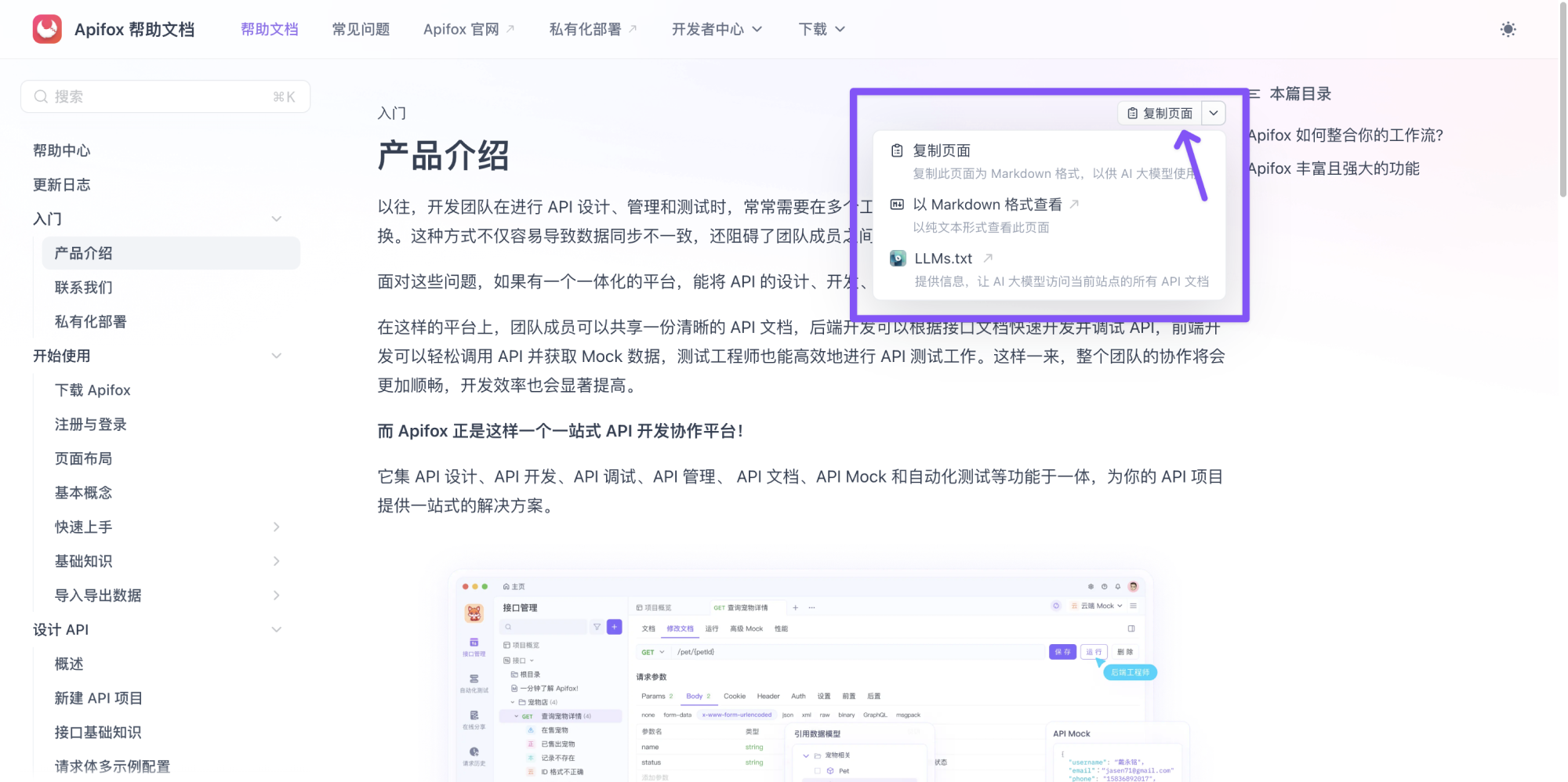Viewport: 1568px width, 782px height.
Task: Click the copy page clipboard icon in dropdown menu
Action: click(x=897, y=150)
